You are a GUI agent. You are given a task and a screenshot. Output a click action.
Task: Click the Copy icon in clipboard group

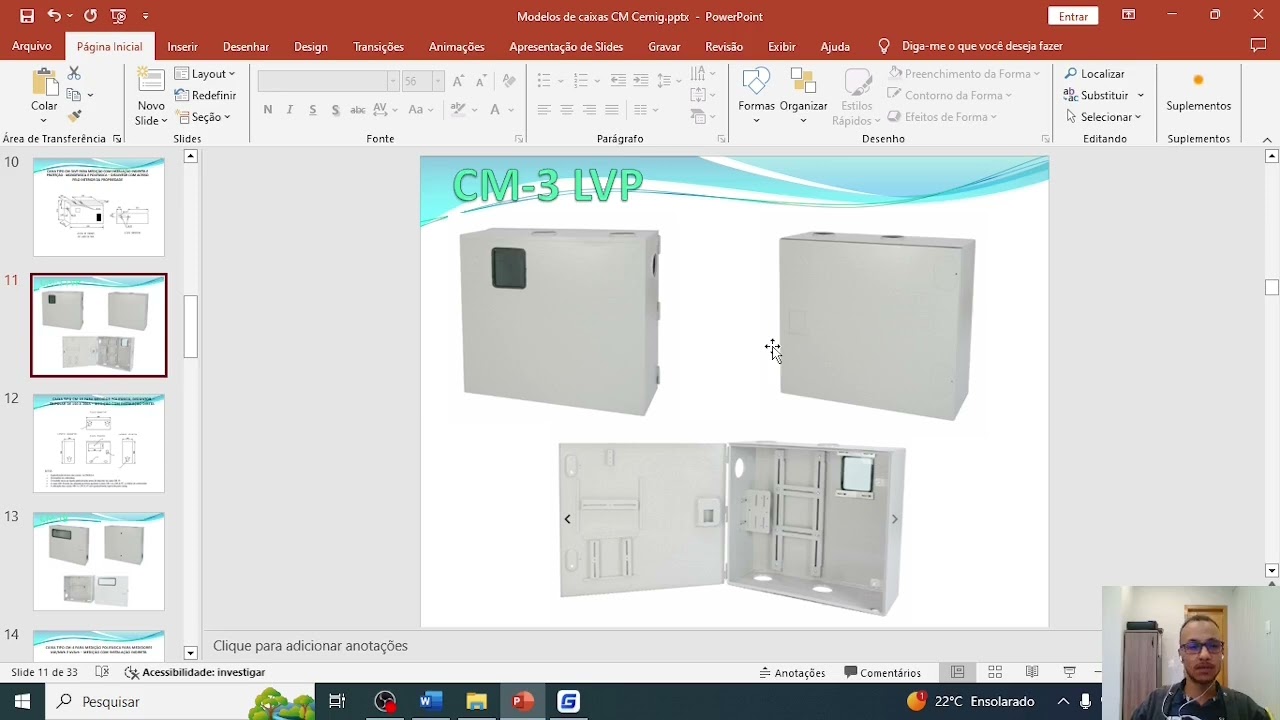point(74,95)
